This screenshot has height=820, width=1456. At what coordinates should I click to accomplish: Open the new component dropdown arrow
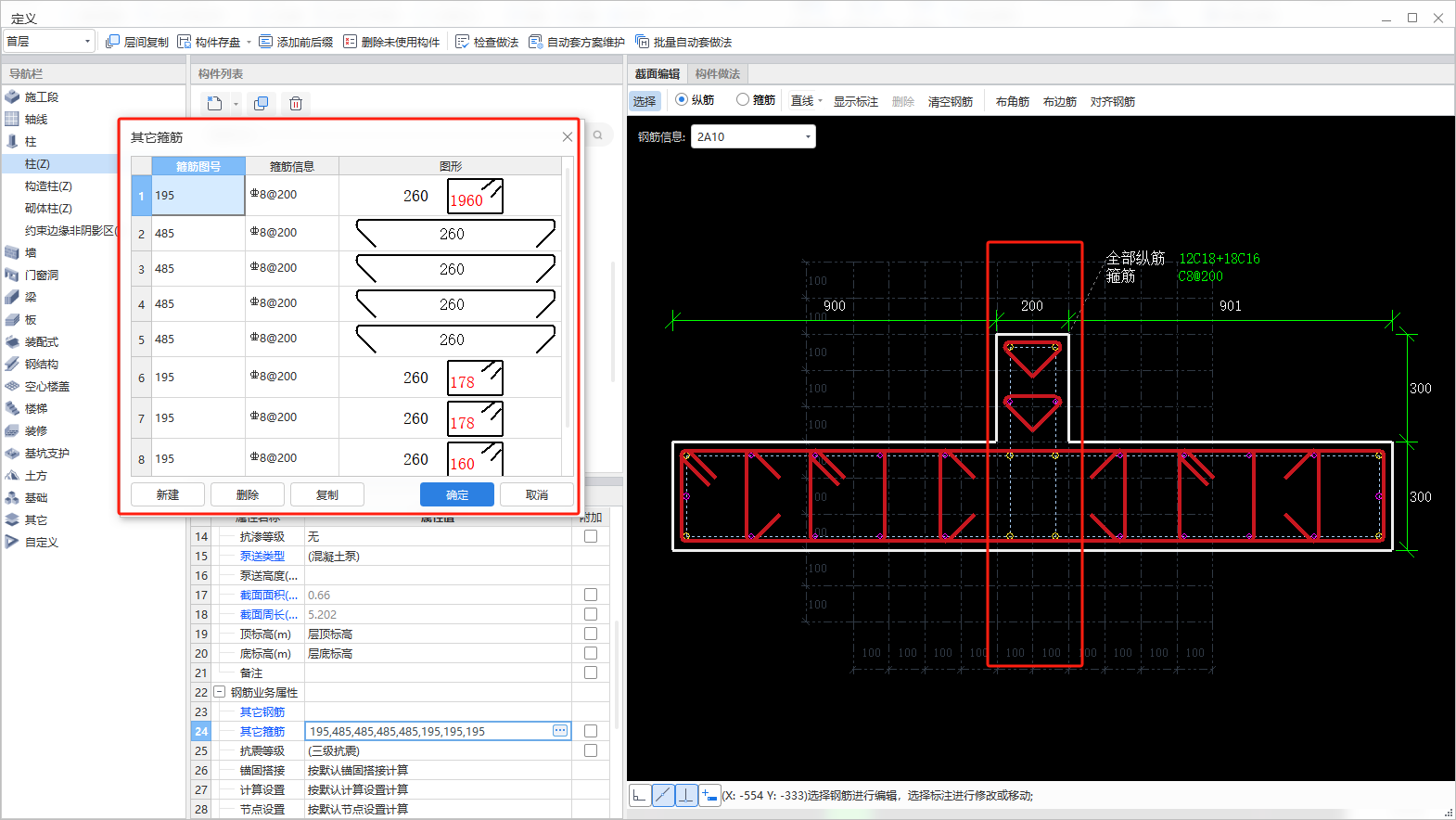click(236, 103)
